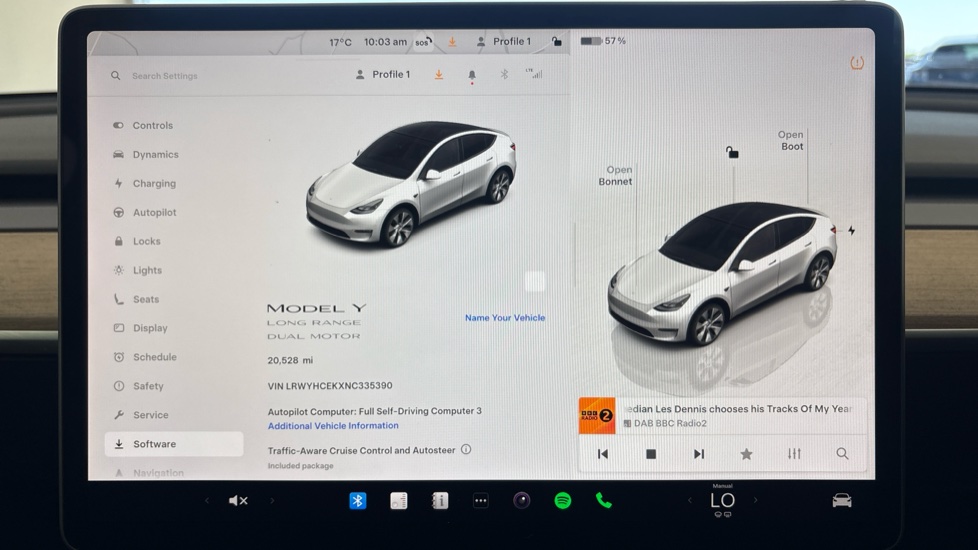The width and height of the screenshot is (978, 550).
Task: Lower volume with left arrow by speaker
Action: click(207, 500)
